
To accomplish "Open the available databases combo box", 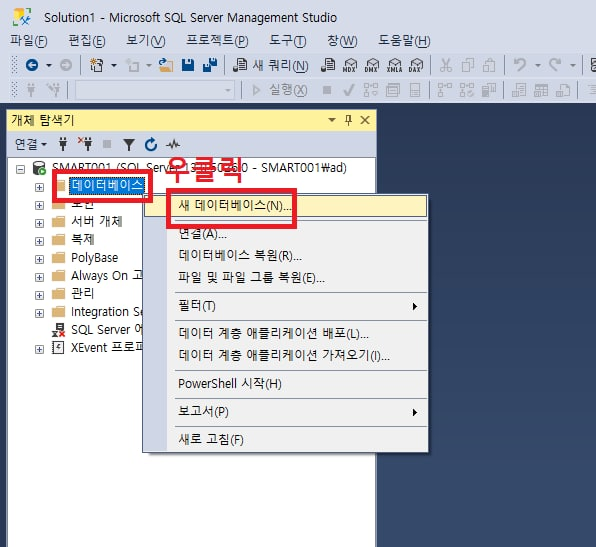I will tap(155, 90).
